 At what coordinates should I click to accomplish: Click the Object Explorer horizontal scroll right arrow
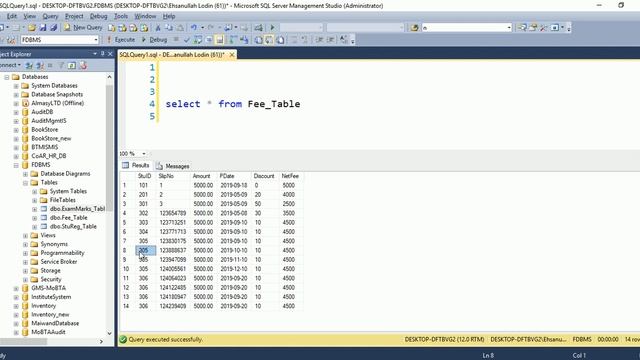point(101,341)
